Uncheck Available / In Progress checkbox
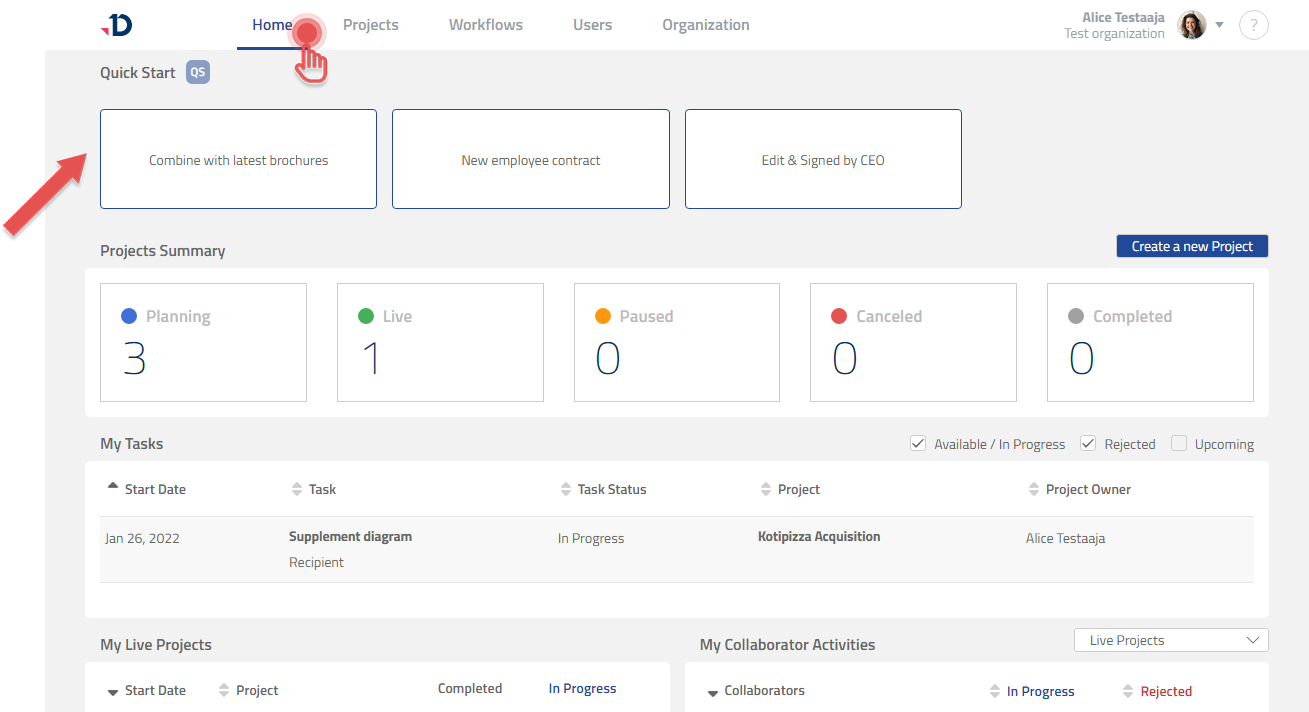The height and width of the screenshot is (712, 1309). [x=917, y=444]
